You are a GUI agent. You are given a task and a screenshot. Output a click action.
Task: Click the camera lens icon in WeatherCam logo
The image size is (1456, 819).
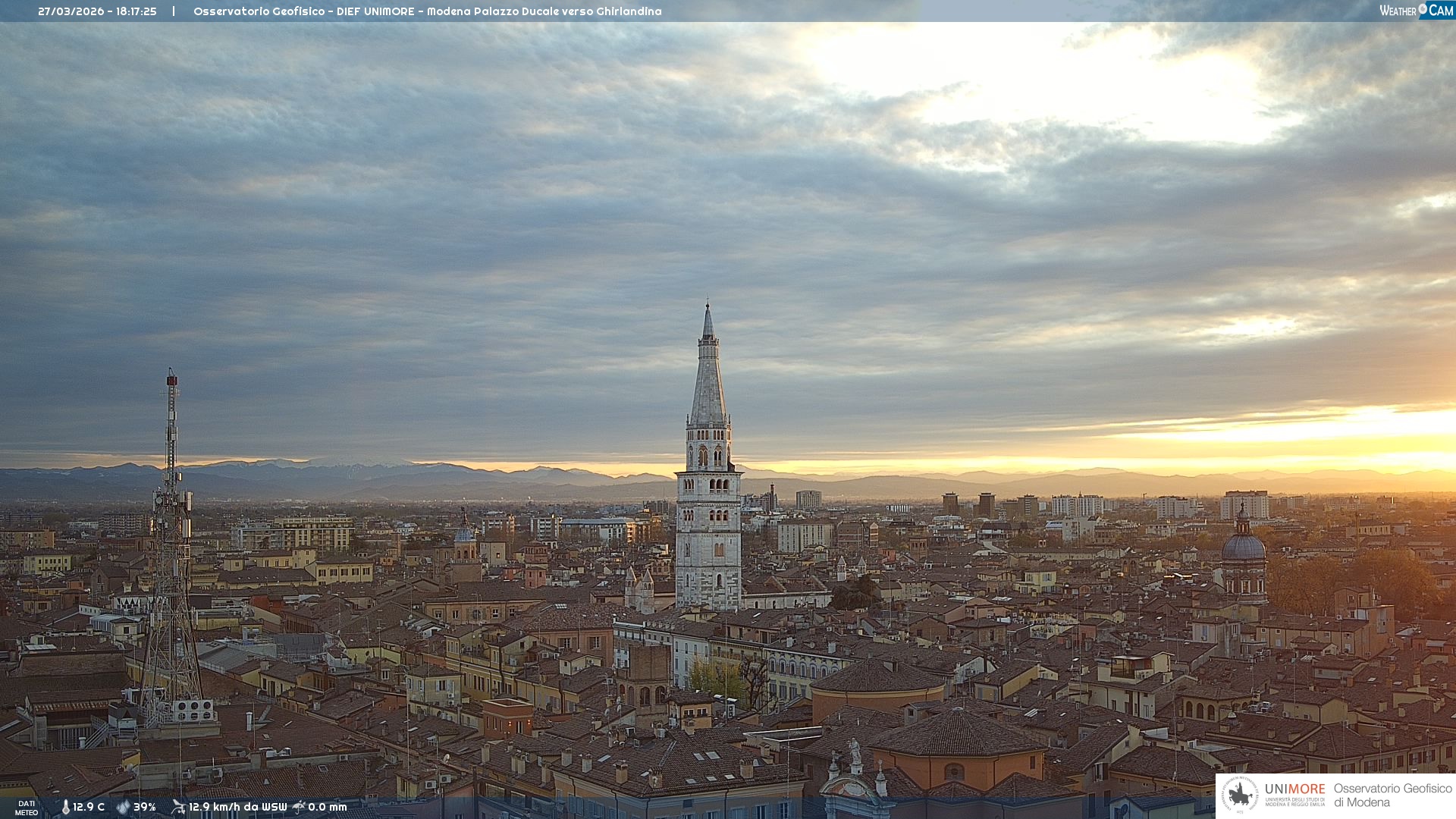coord(1423,9)
